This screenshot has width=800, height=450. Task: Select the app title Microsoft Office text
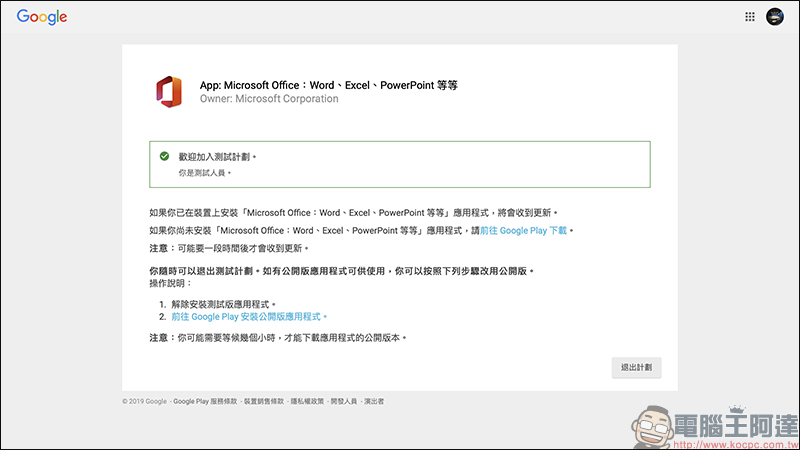[x=329, y=85]
